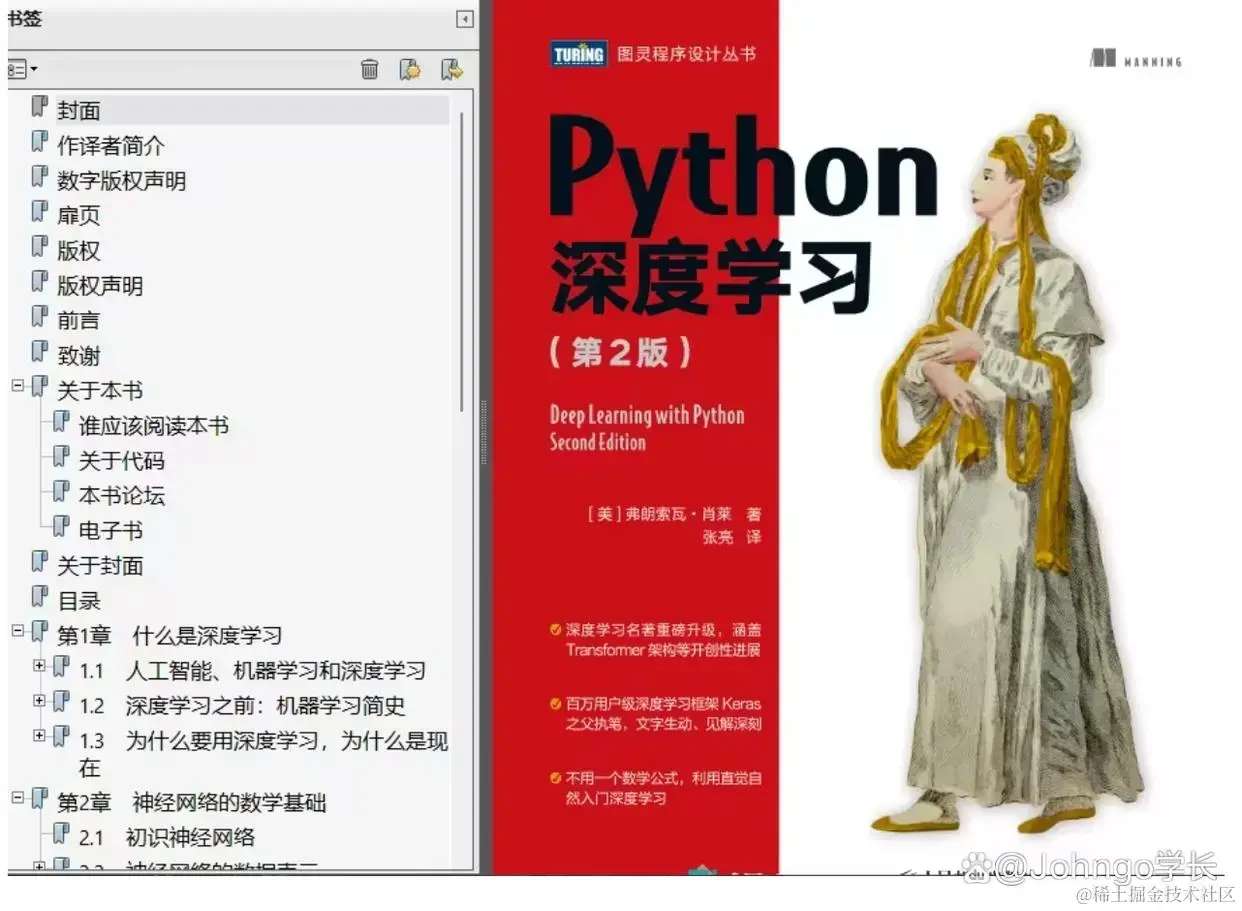Click the Turing logo on the book cover
1242x911 pixels.
[579, 53]
